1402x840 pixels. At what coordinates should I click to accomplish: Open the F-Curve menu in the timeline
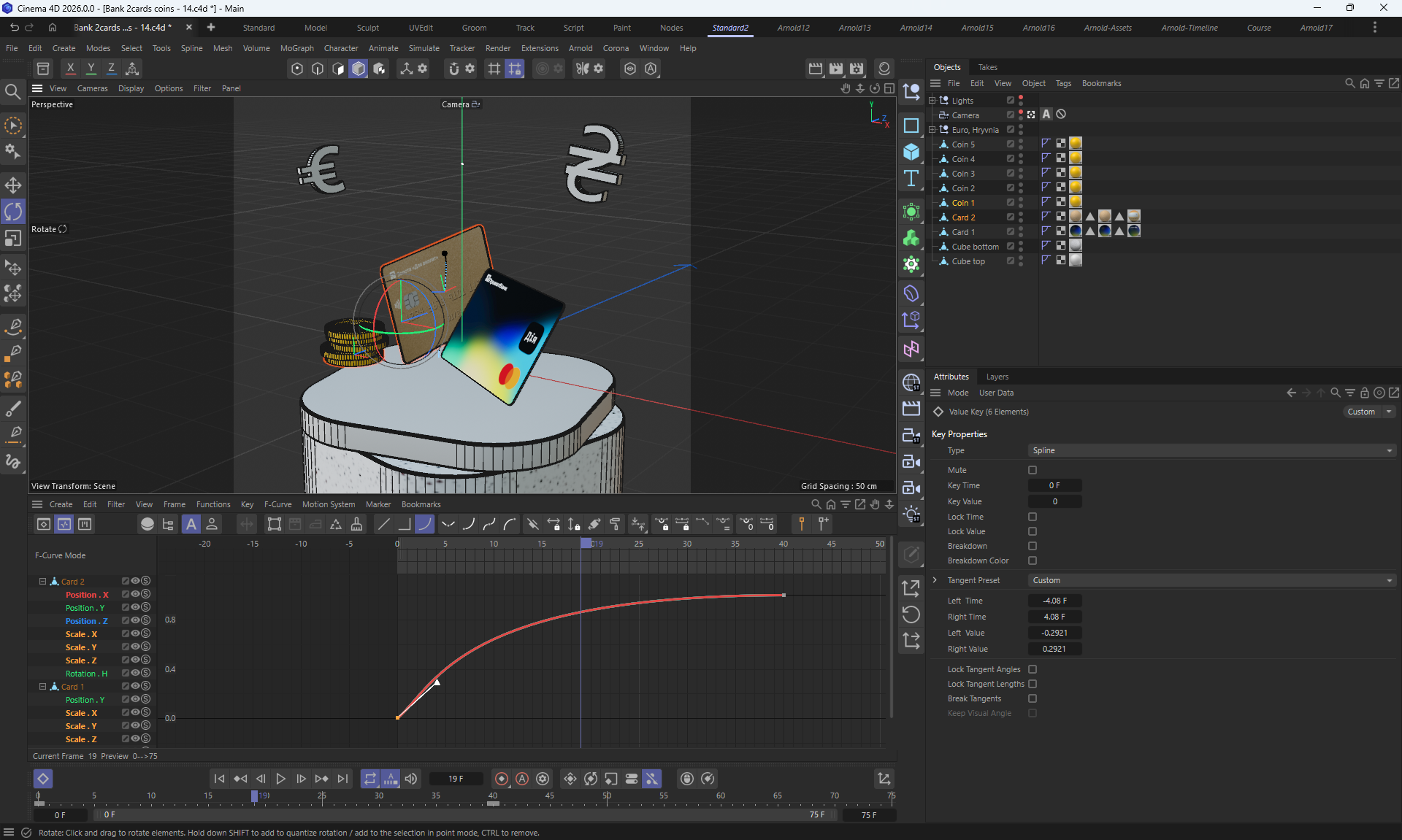(x=277, y=504)
